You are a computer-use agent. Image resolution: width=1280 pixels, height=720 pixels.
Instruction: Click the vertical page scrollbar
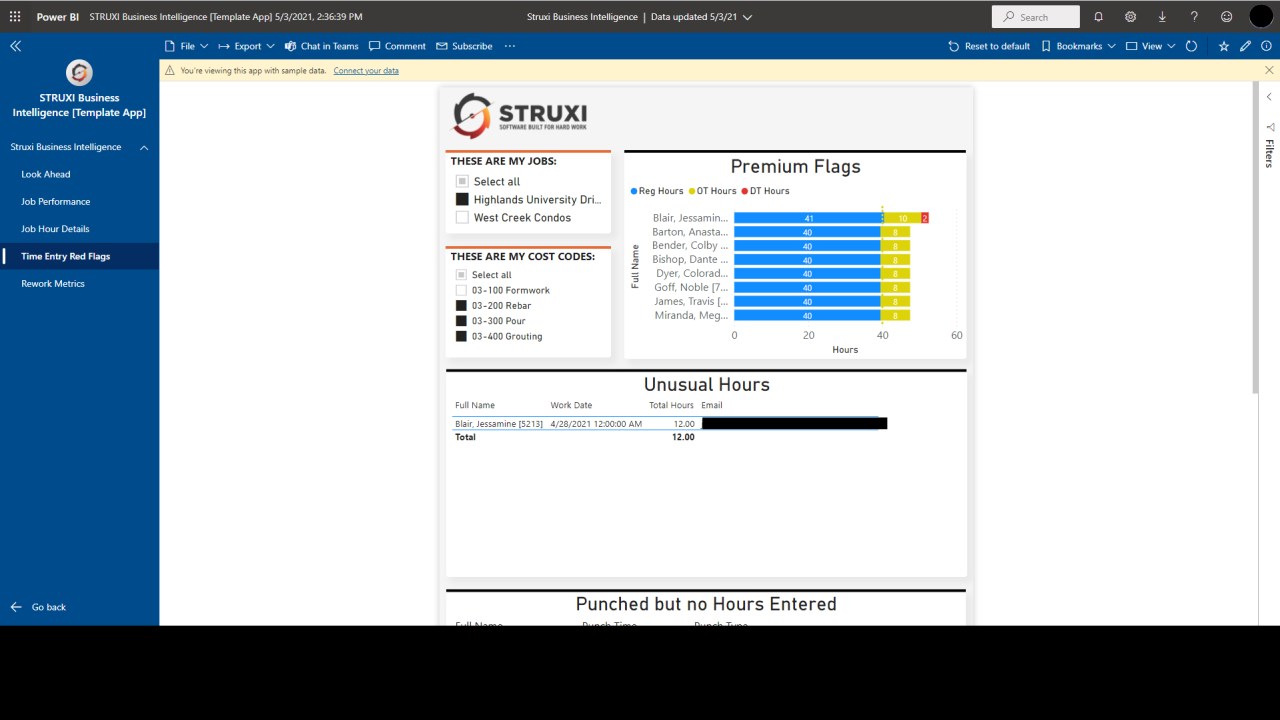[x=1255, y=236]
